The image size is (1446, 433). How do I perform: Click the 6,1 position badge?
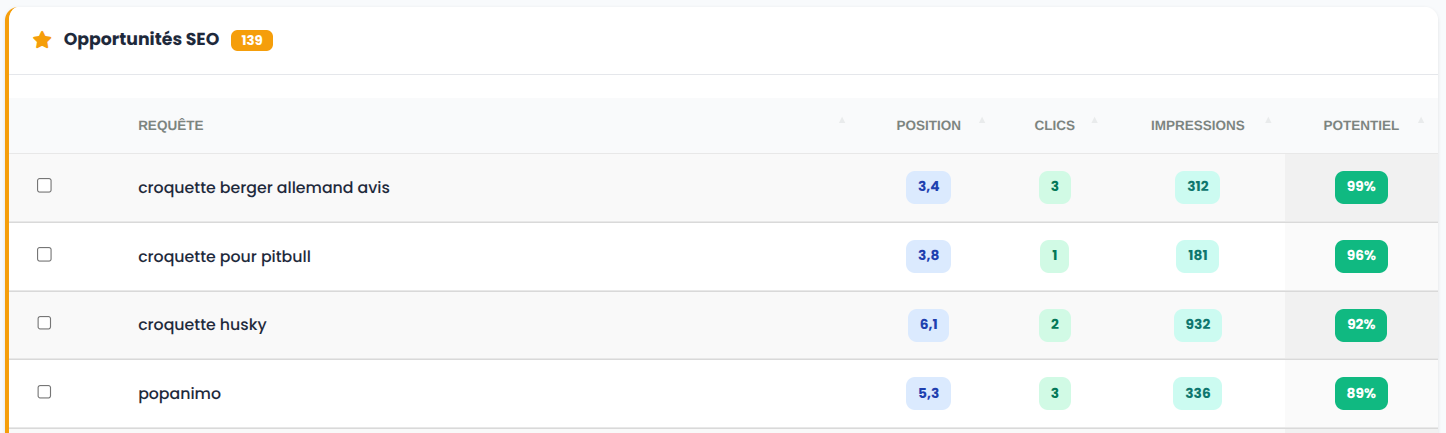tap(928, 324)
